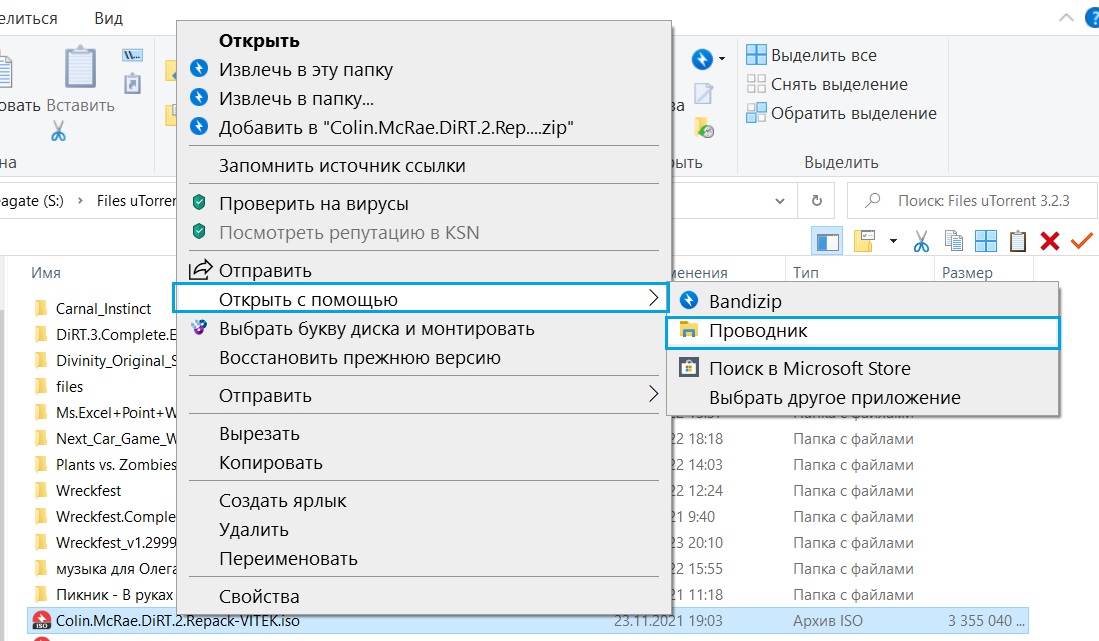This screenshot has width=1099, height=641.
Task: Click Обратить выделение in the ribbon
Action: (841, 113)
